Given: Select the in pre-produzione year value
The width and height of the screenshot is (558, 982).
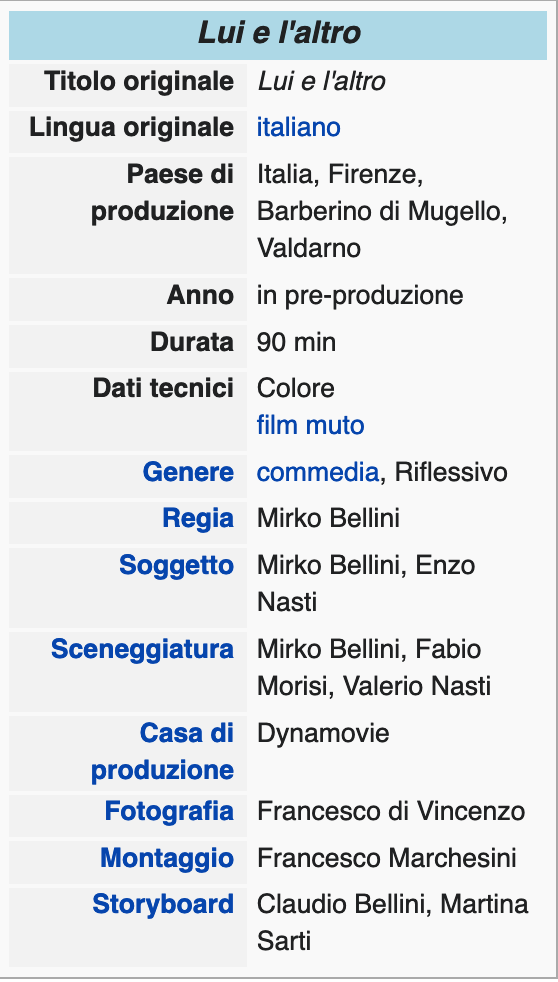Looking at the screenshot, I should [x=360, y=295].
